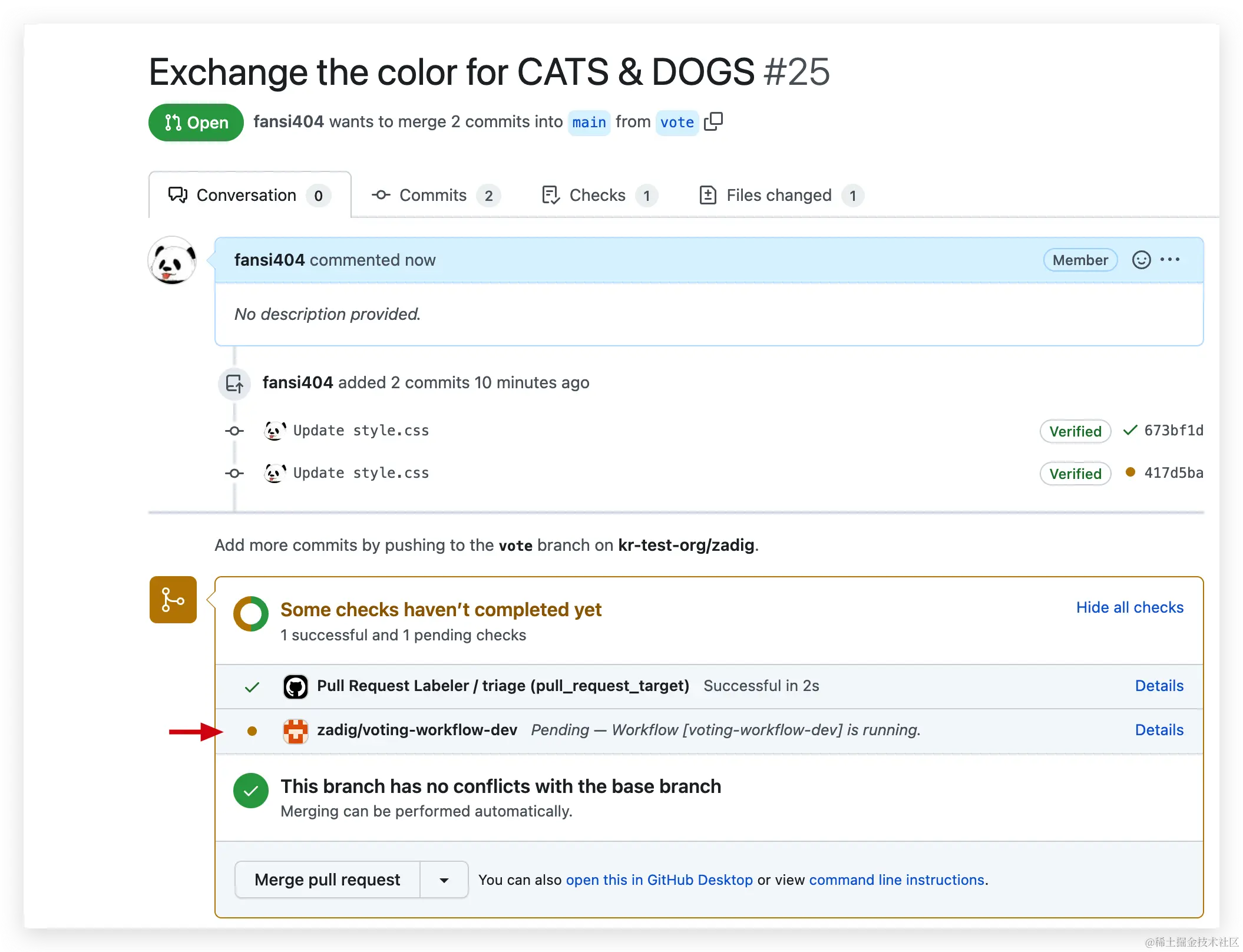Click the partial progress donut checks indicator
Screen dimensions: 1243x952
(x=251, y=614)
